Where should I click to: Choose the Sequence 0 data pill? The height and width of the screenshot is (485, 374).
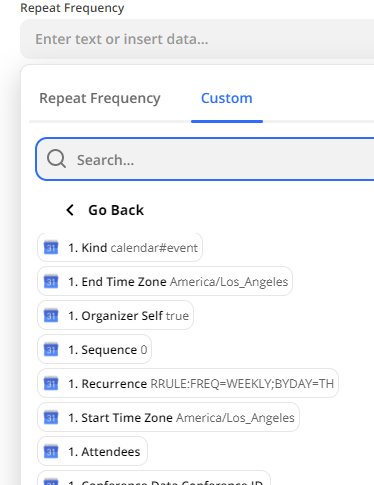[x=95, y=349]
